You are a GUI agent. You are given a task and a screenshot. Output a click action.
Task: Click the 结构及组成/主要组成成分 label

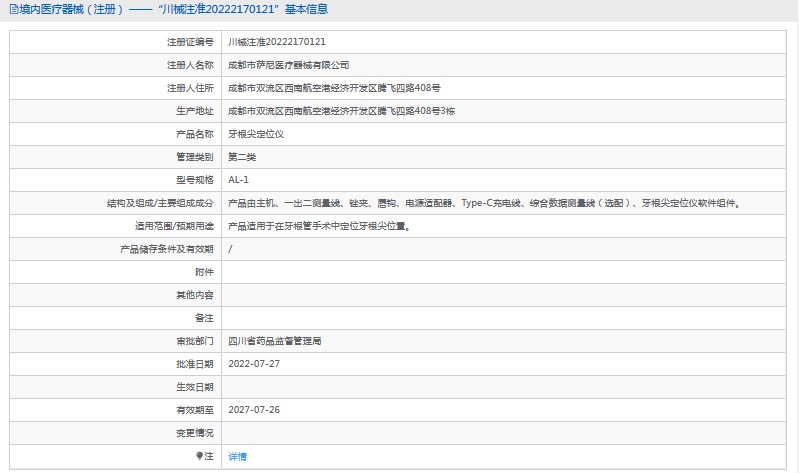pos(160,203)
